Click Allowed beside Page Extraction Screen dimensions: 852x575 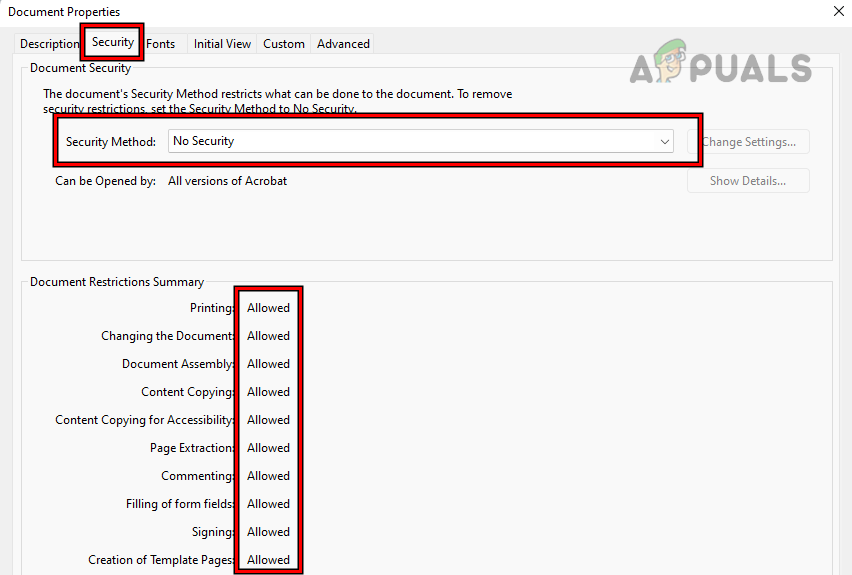pos(268,448)
